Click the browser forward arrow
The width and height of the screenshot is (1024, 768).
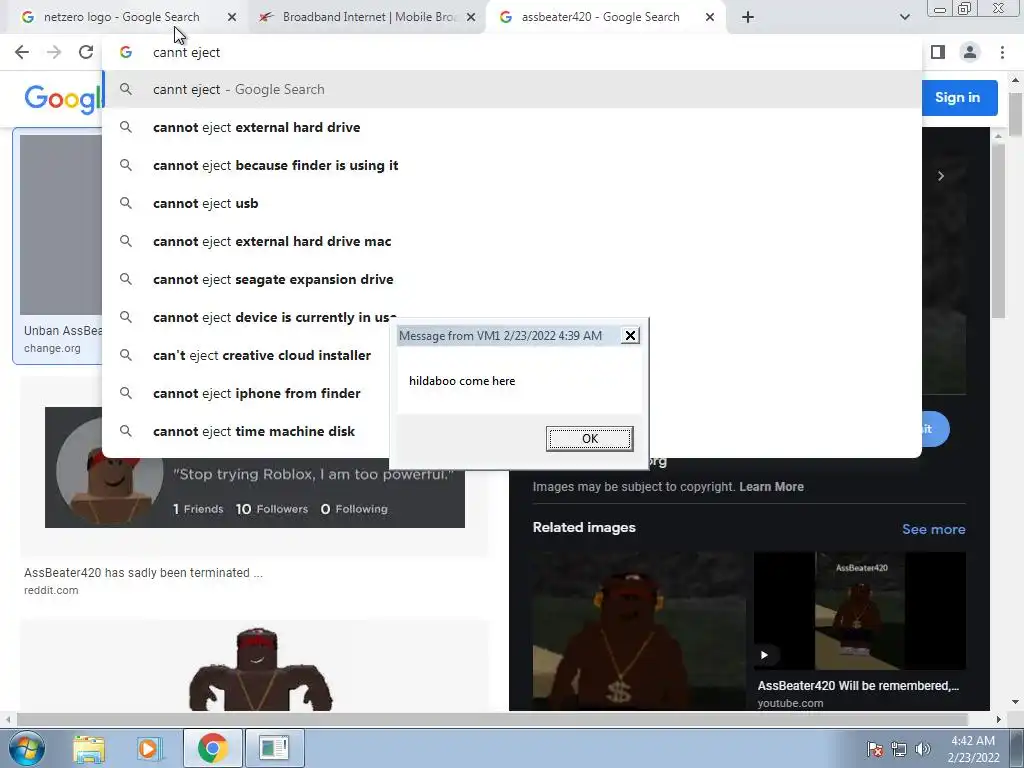(x=54, y=52)
